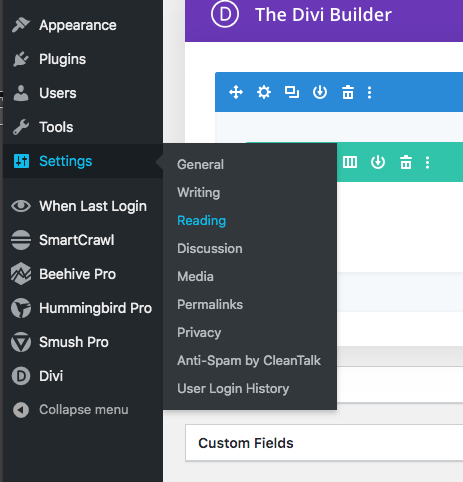Delete section with the trash icon in blue bar
This screenshot has height=482, width=463.
(x=348, y=92)
